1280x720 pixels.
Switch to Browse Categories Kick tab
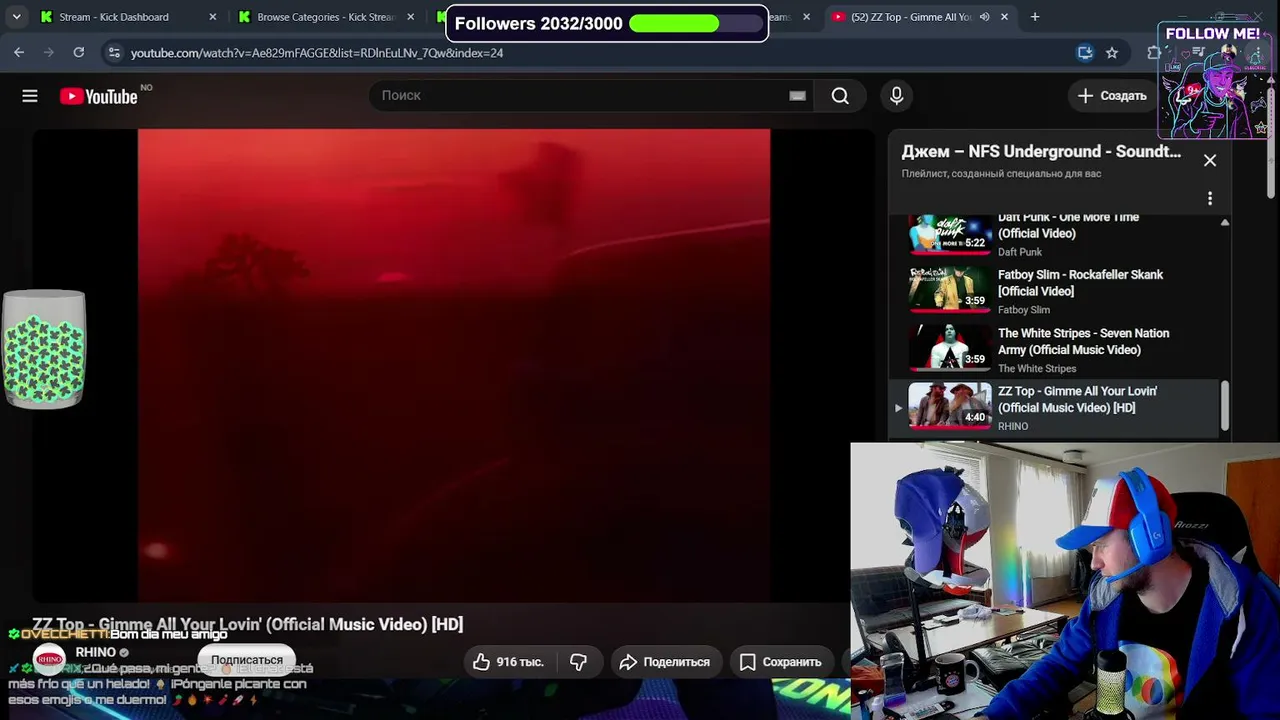[326, 16]
